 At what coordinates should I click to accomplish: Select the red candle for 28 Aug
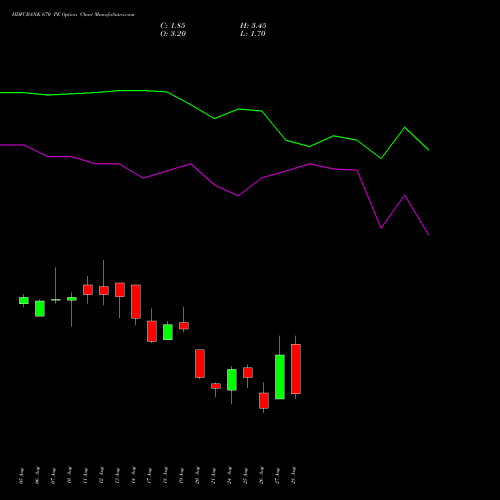[x=296, y=369]
